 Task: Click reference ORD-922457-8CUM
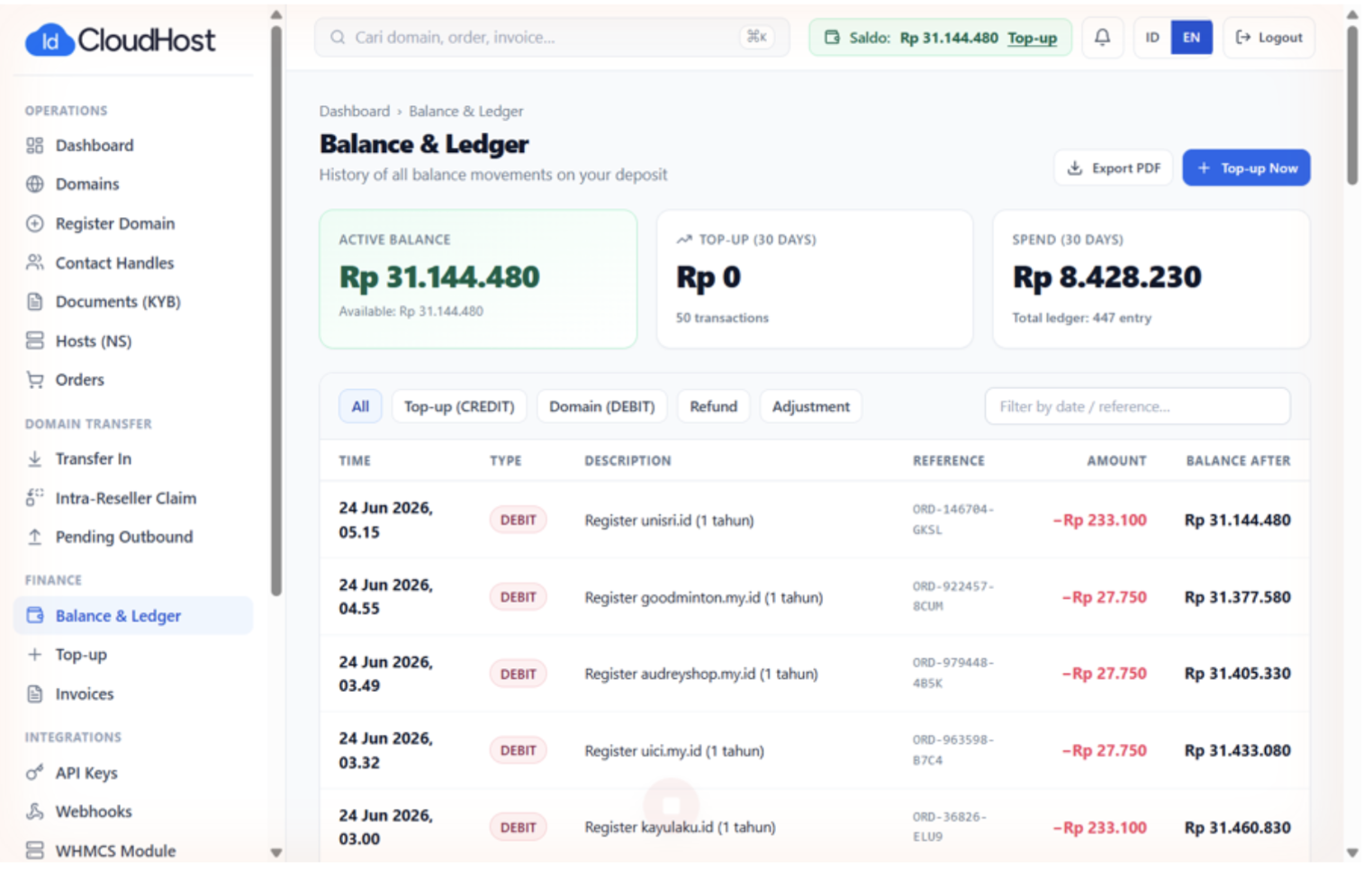point(953,597)
